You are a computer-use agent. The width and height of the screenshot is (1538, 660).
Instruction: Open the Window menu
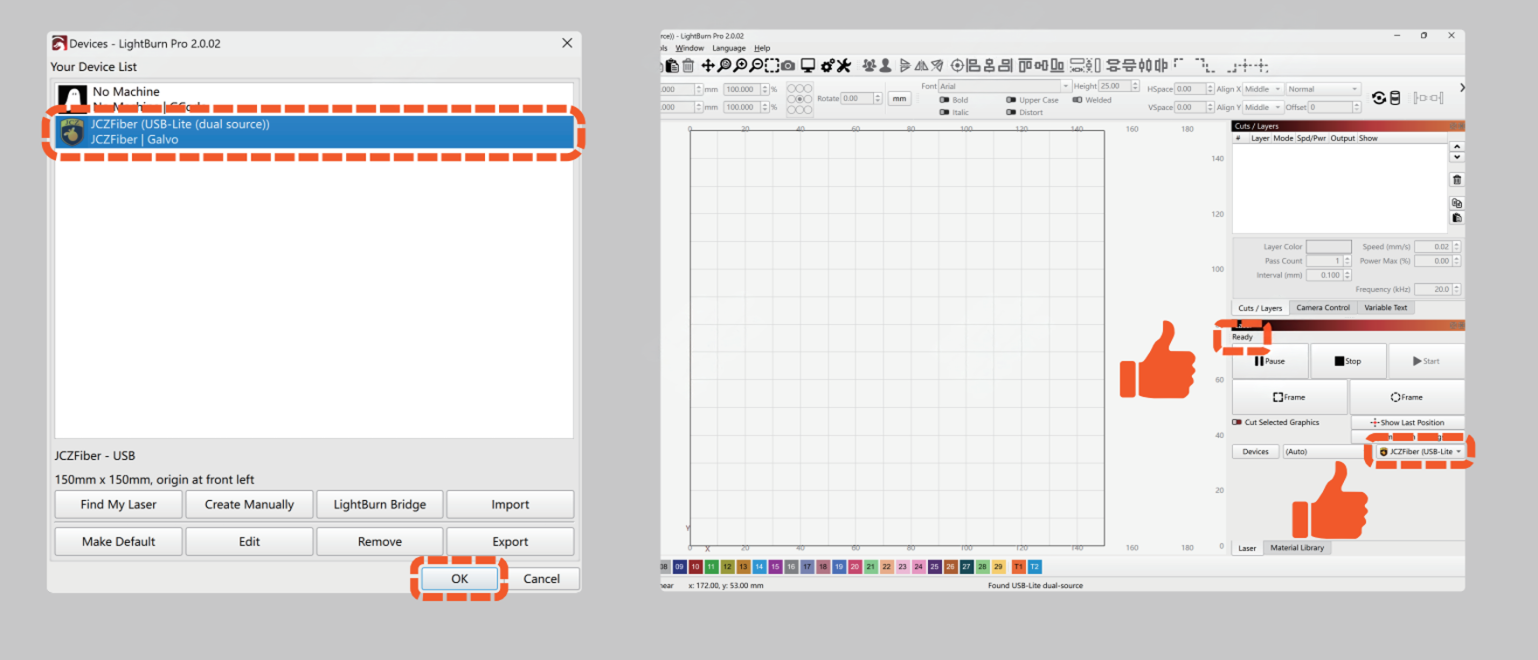689,48
